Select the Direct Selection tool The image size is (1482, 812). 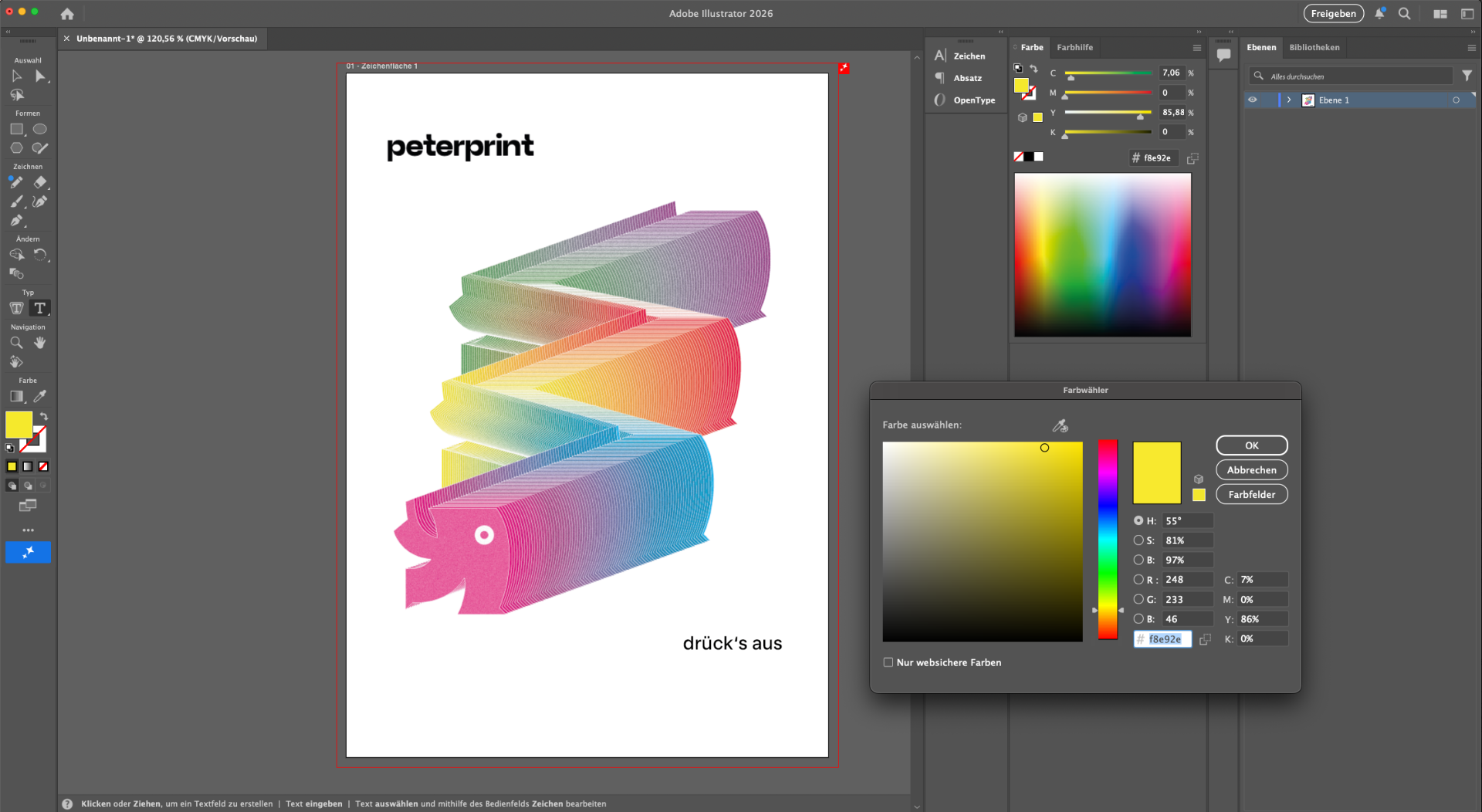pyautogui.click(x=40, y=76)
